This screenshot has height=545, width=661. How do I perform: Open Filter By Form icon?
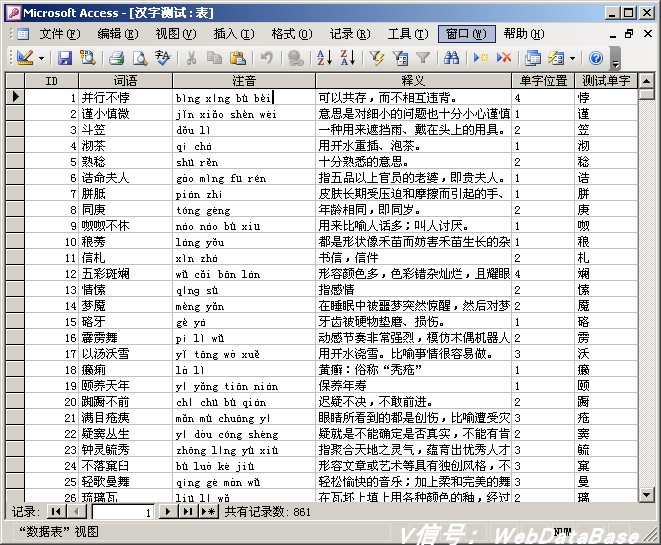[400, 58]
